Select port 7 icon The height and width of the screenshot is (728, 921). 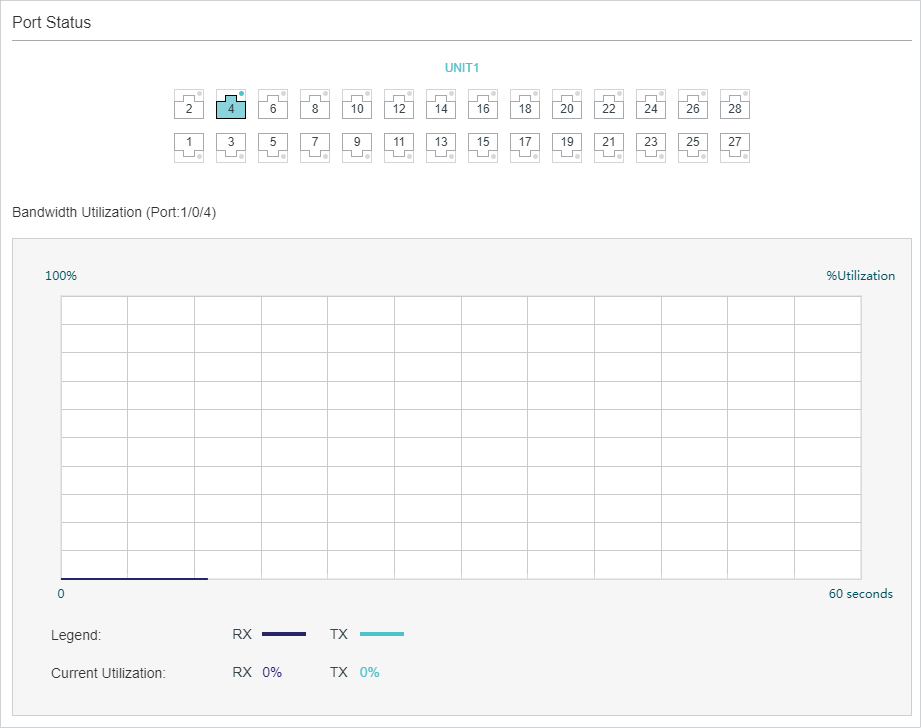(x=315, y=147)
